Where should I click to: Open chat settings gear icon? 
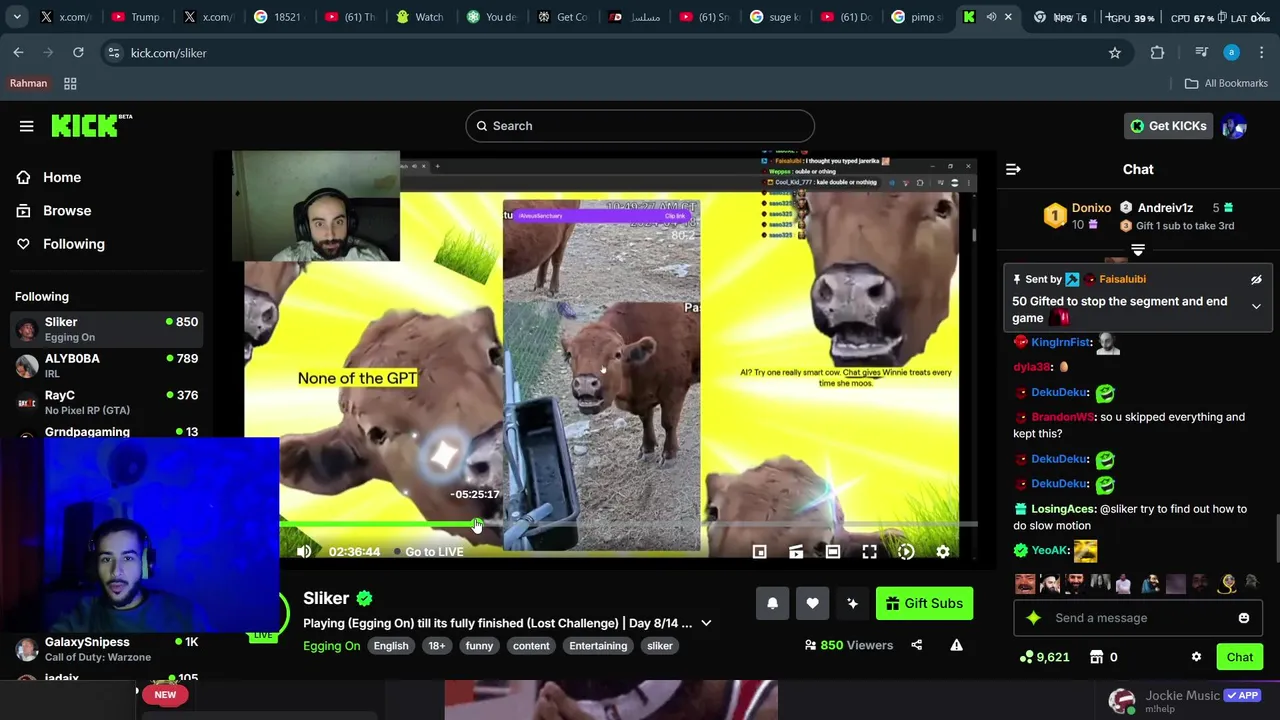(x=1196, y=657)
